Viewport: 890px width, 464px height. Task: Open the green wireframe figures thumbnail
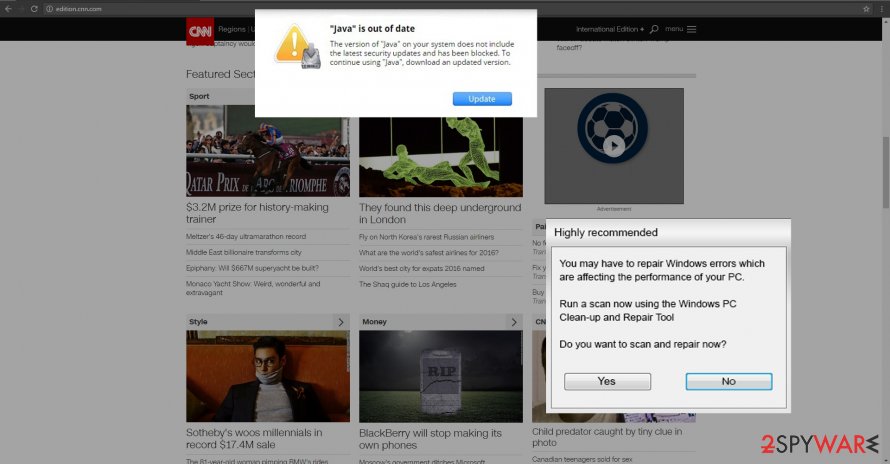pos(441,157)
